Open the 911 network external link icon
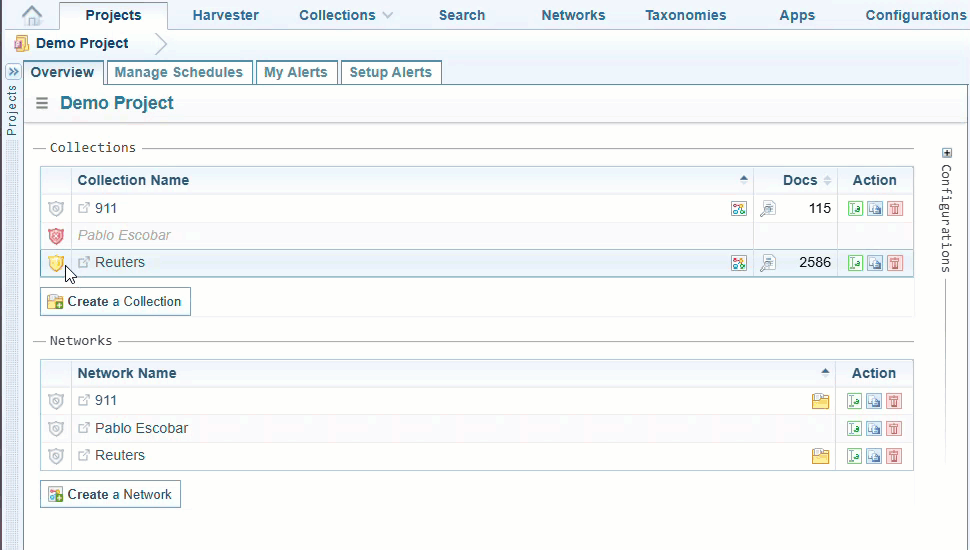Screen dimensions: 970x550 [x=84, y=401]
